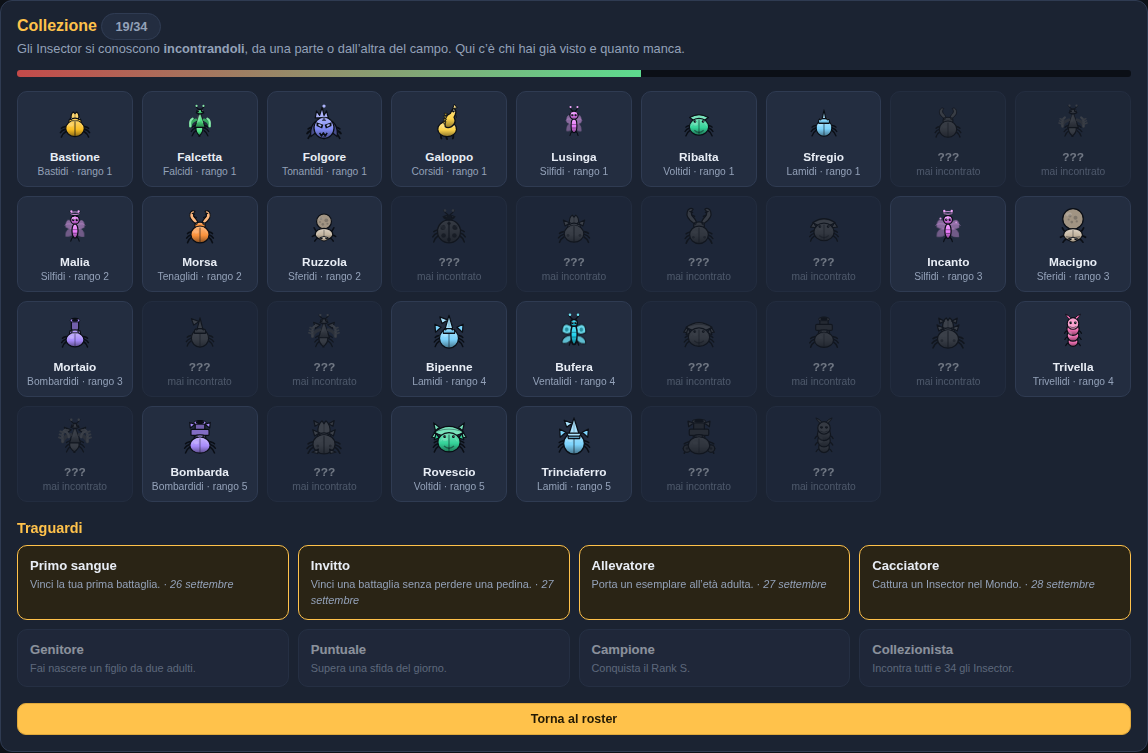
Task: Click the green Falcetta mantis icon
Action: [199, 122]
